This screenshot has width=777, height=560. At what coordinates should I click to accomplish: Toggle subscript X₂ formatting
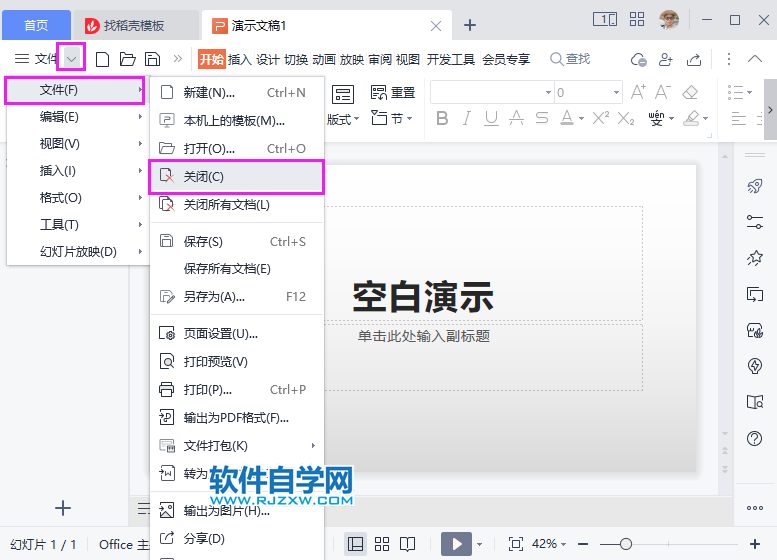[x=626, y=118]
